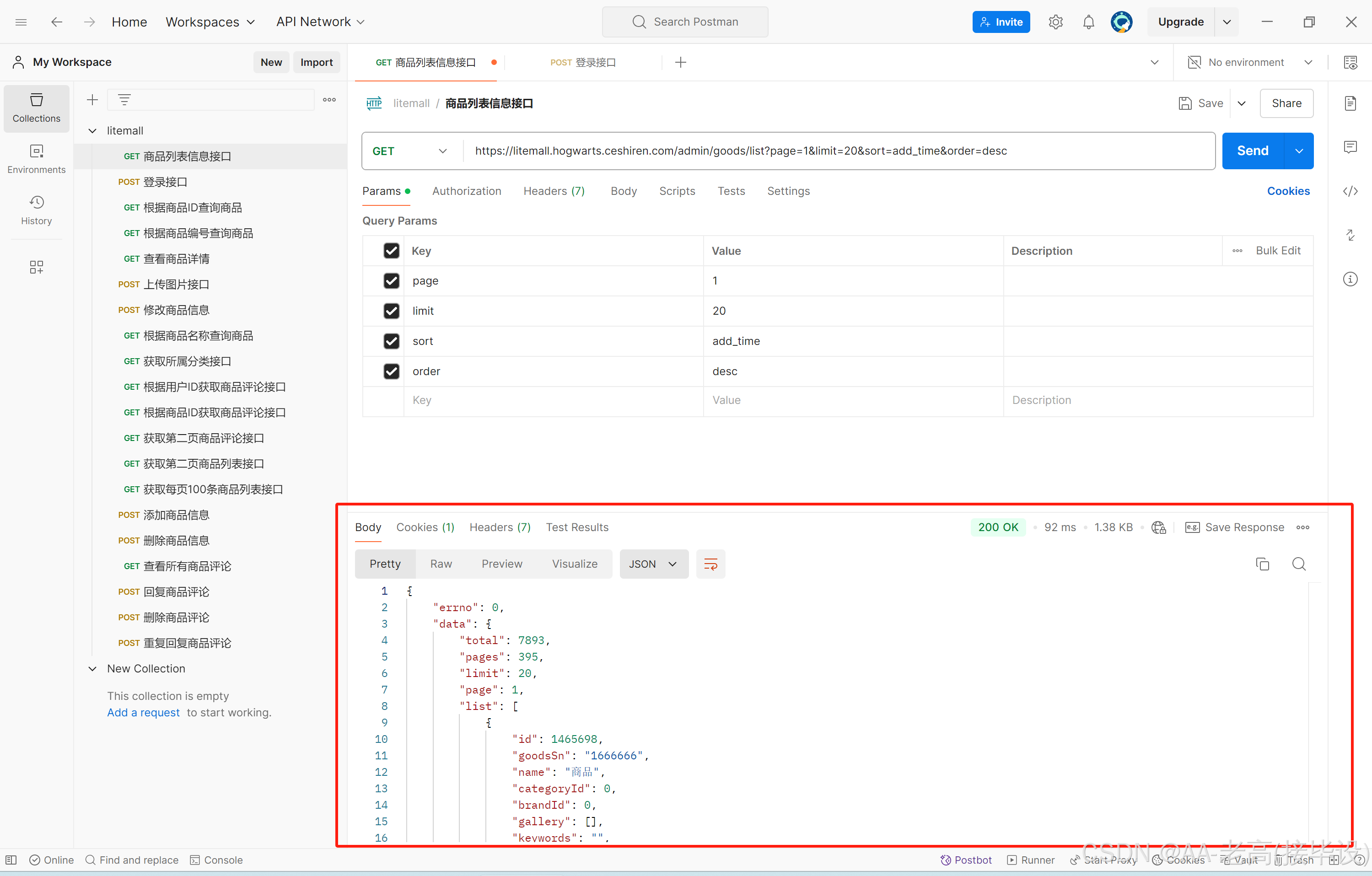Click the Add a request link
This screenshot has width=1372, height=876.
[143, 712]
